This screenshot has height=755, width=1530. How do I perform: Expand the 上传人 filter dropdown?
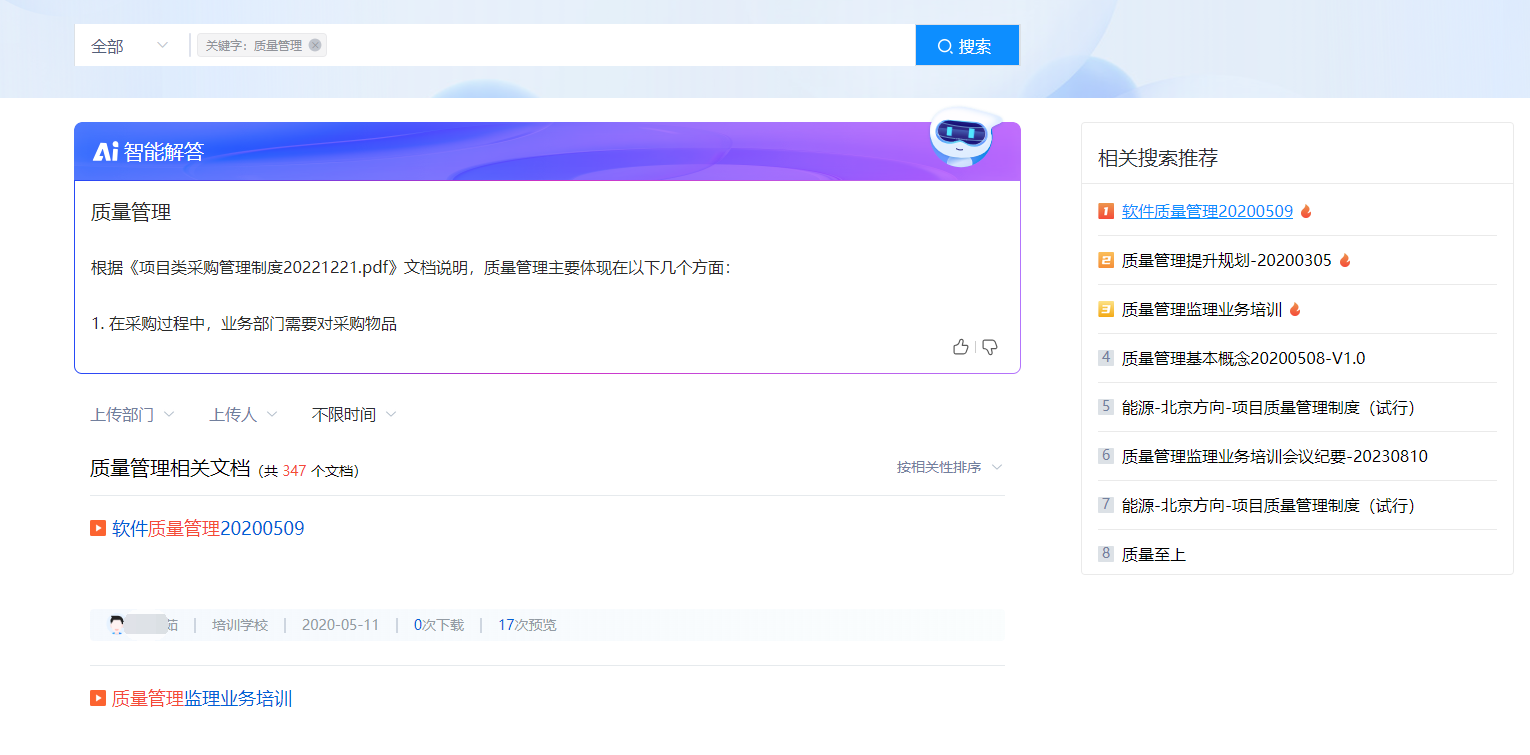[x=243, y=413]
